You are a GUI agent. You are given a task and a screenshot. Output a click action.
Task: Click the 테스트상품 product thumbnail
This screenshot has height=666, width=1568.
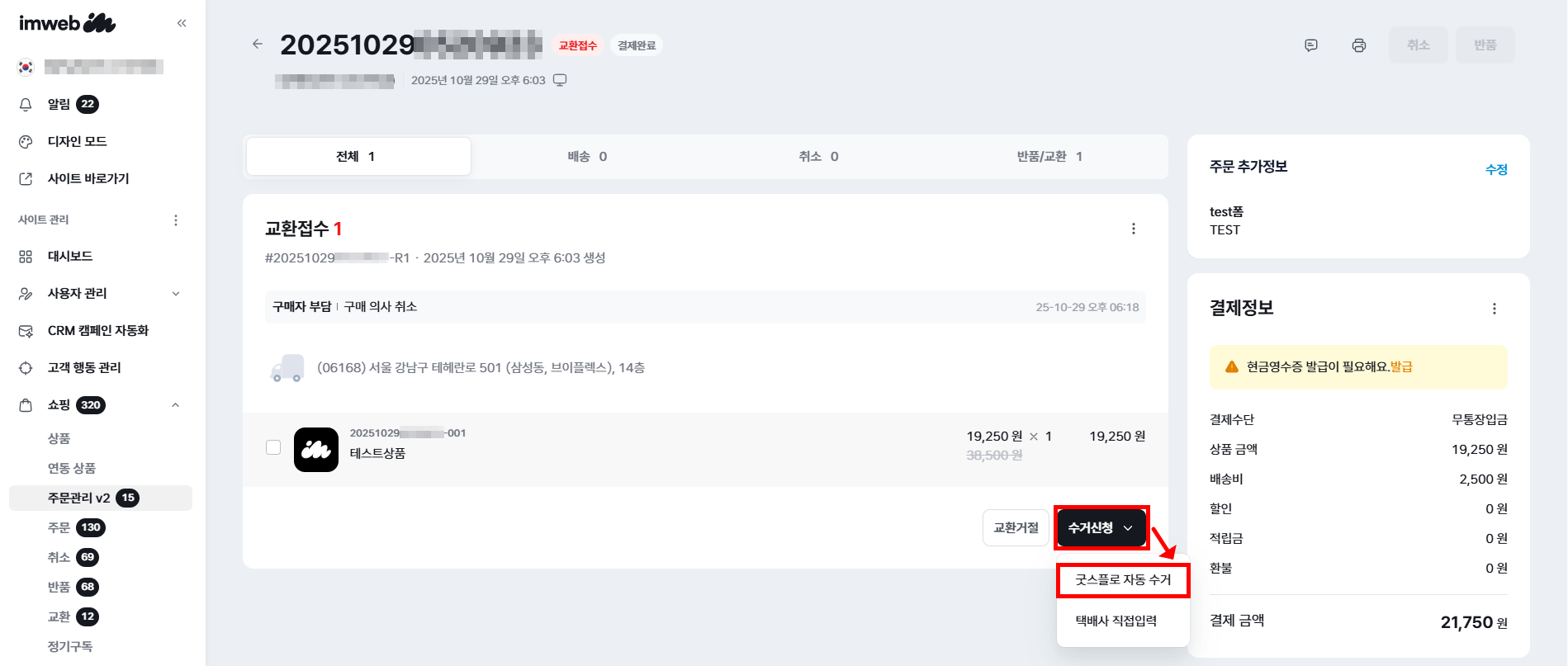(x=316, y=450)
